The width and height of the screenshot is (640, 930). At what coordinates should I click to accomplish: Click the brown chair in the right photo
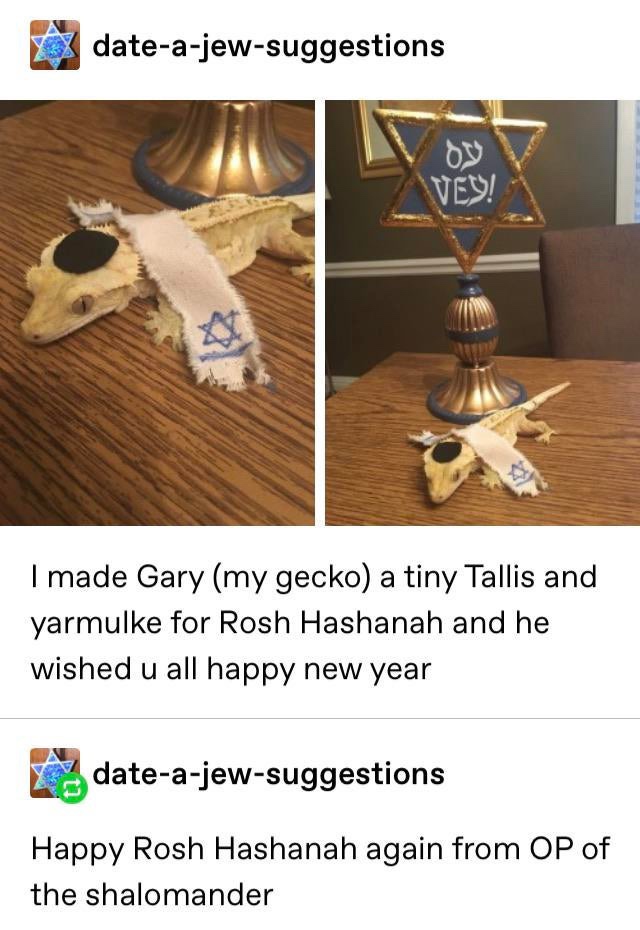click(590, 292)
